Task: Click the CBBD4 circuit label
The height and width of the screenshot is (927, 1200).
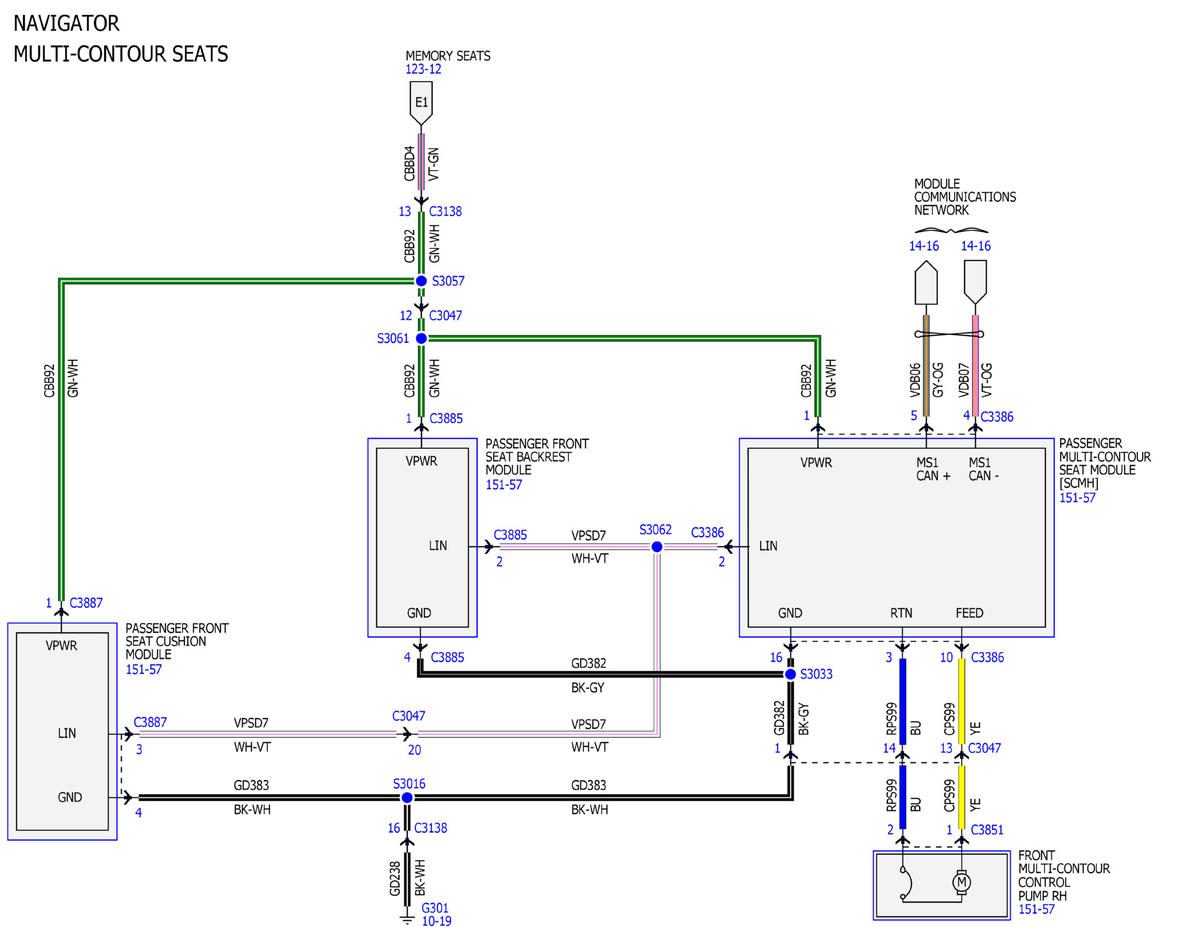Action: tap(409, 164)
